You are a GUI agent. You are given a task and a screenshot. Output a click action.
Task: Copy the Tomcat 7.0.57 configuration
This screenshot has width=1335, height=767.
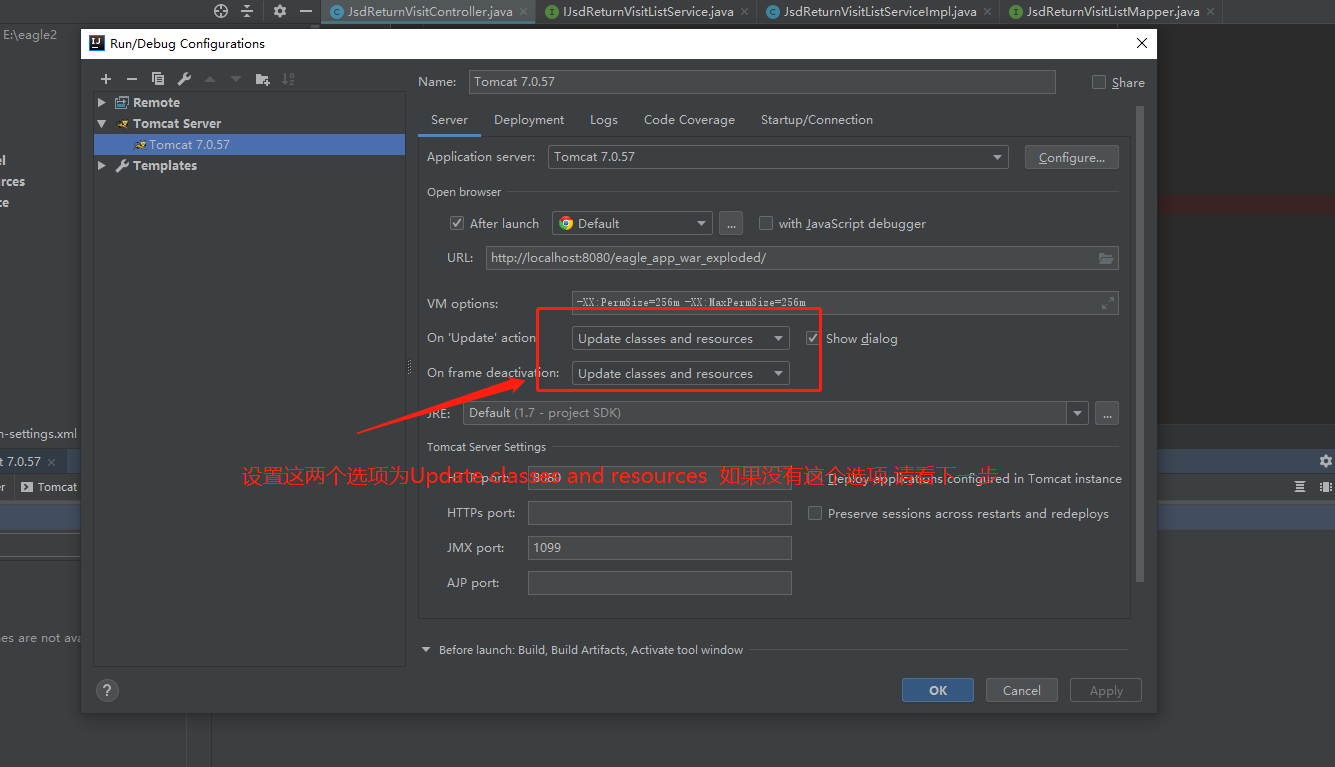click(x=157, y=78)
